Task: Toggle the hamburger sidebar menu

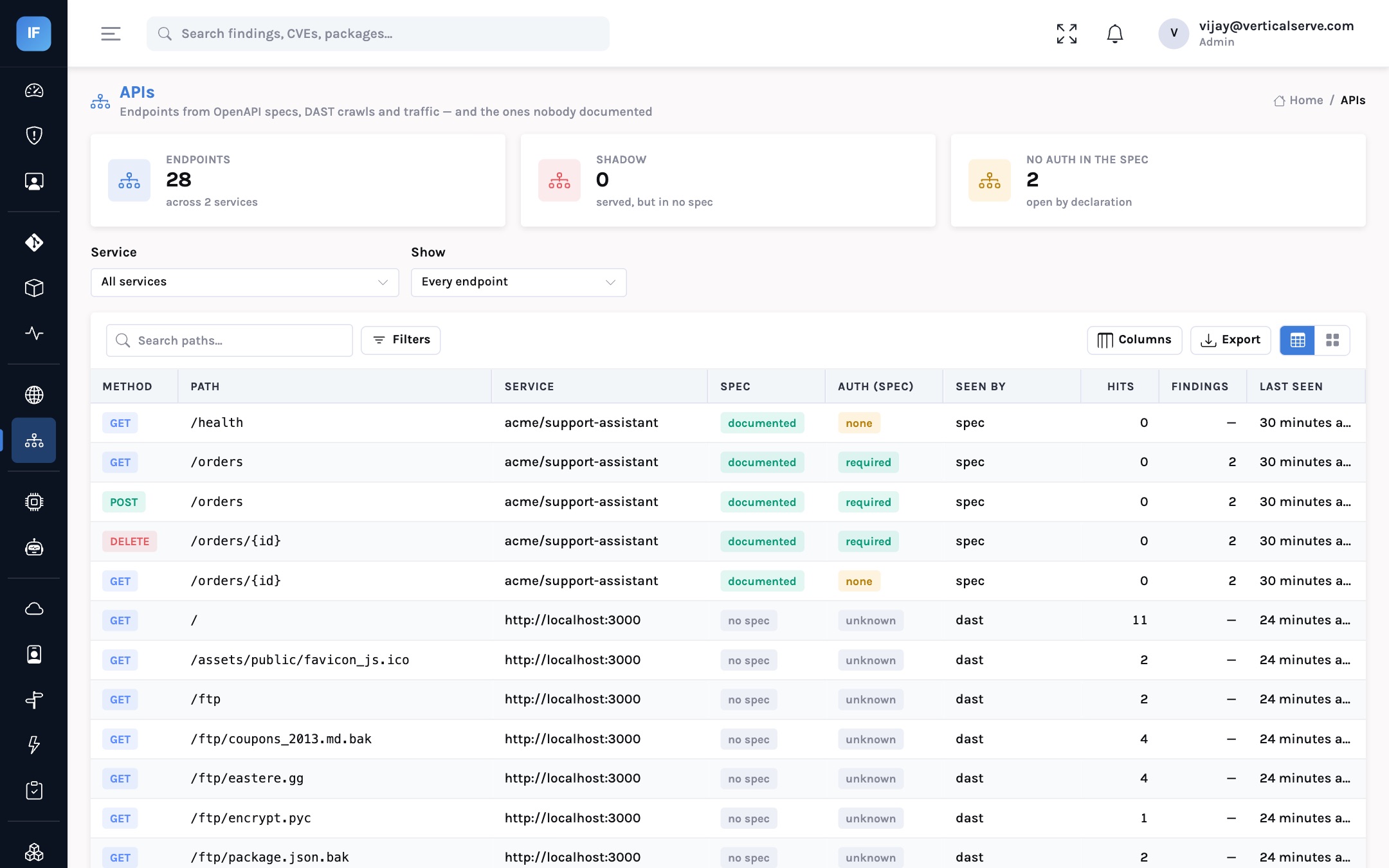Action: [x=111, y=33]
